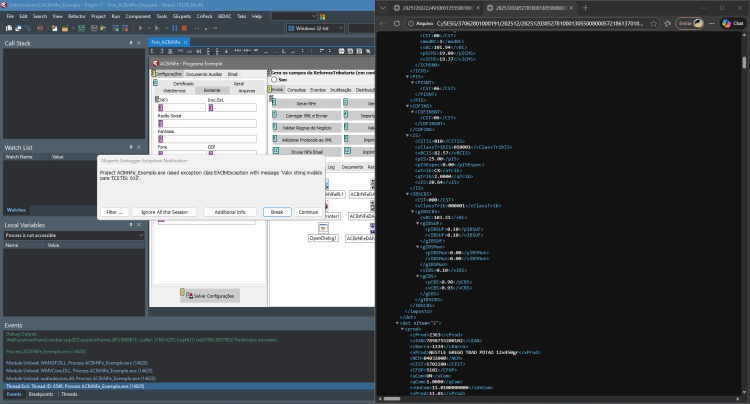This screenshot has width=750, height=404.
Task: Switch to the Threads tab at bottom
Action: (x=69, y=394)
